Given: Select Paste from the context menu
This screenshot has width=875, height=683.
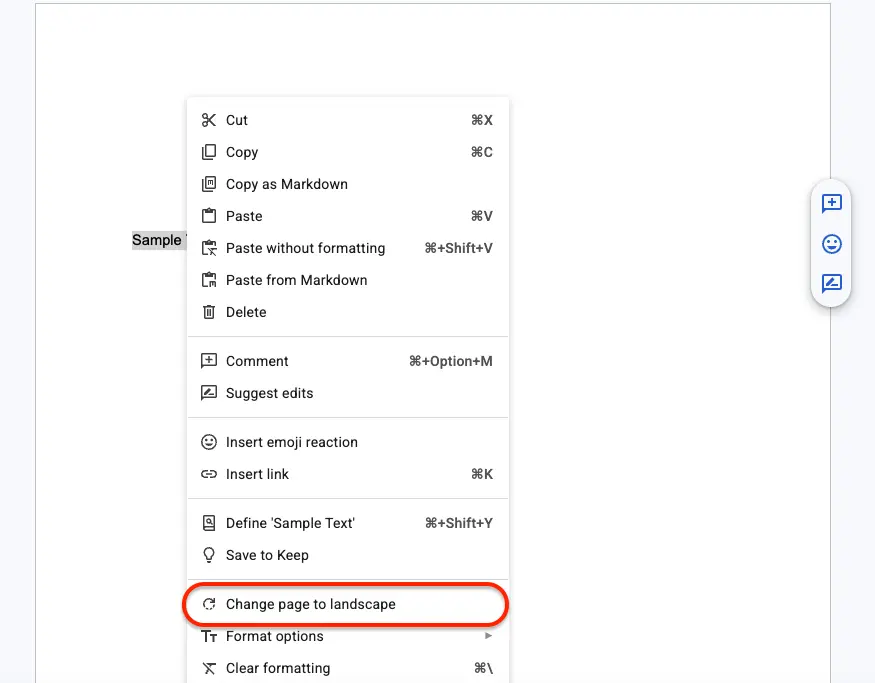Looking at the screenshot, I should coord(246,216).
